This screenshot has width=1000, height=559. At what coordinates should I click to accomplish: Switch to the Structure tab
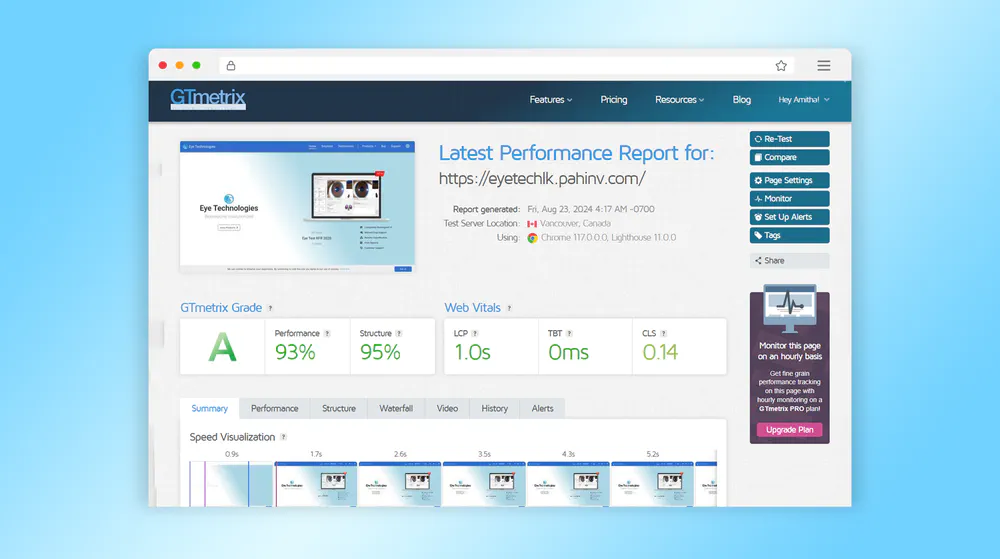click(339, 409)
